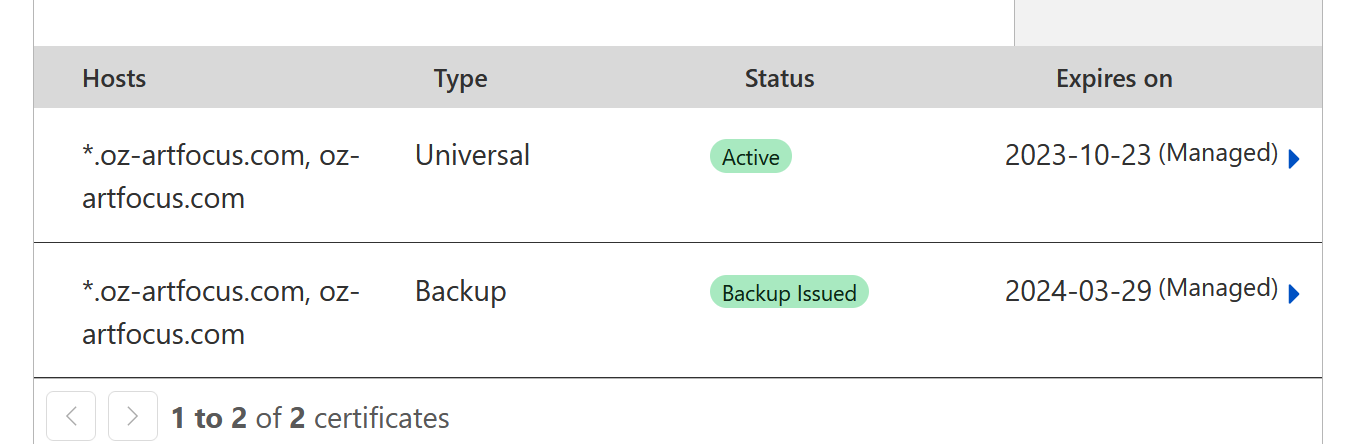
Task: Expand the Universal certificate row arrow
Action: [x=1294, y=159]
